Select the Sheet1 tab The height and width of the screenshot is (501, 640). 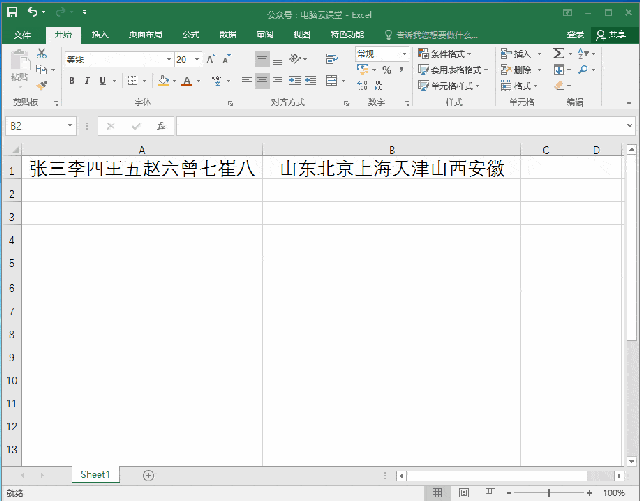(x=96, y=474)
